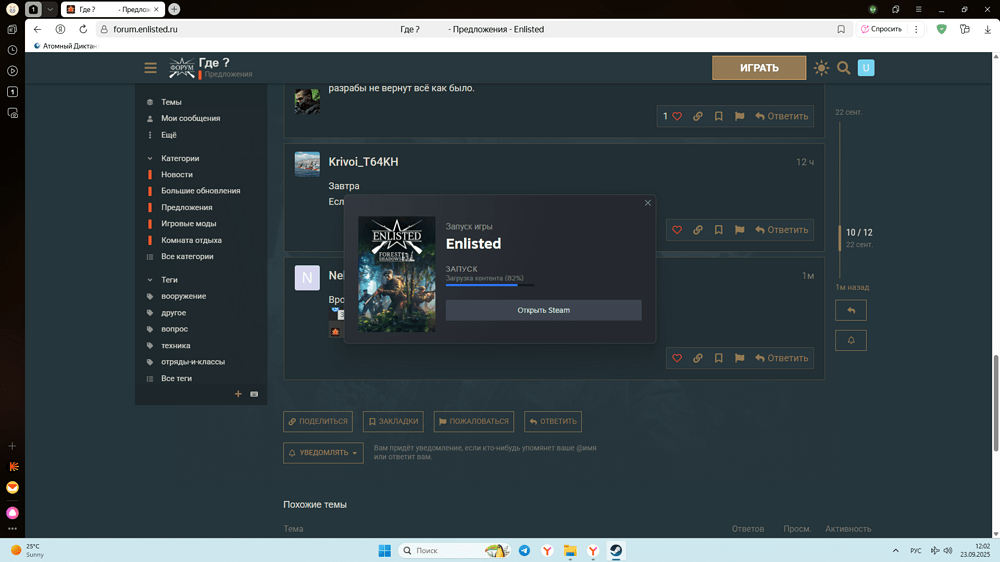Click the Steam icon in taskbar

616,551
